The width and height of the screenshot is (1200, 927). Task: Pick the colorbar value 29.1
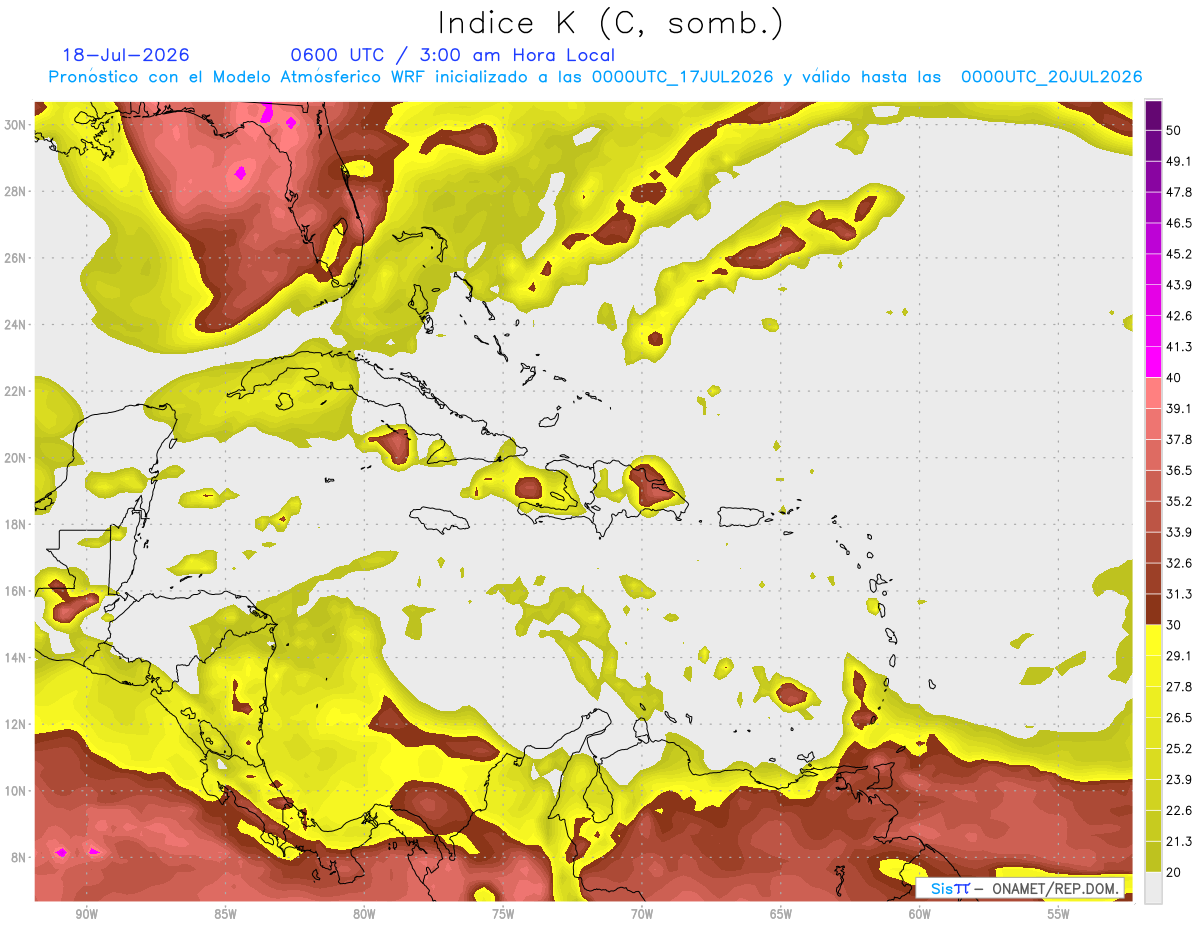[1180, 656]
